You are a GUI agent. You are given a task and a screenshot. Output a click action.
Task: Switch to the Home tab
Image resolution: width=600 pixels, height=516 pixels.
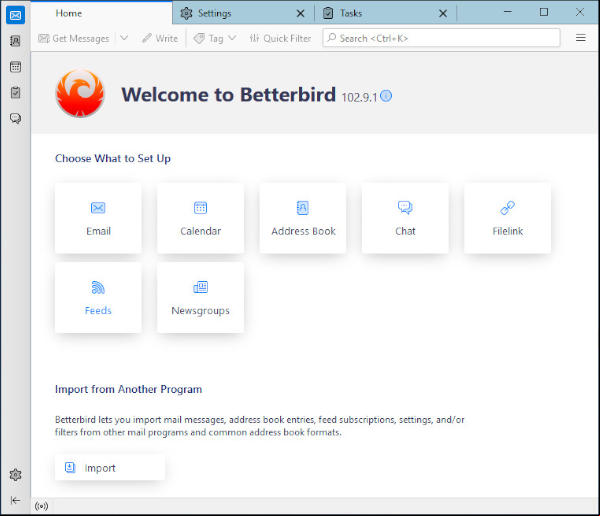pyautogui.click(x=101, y=13)
